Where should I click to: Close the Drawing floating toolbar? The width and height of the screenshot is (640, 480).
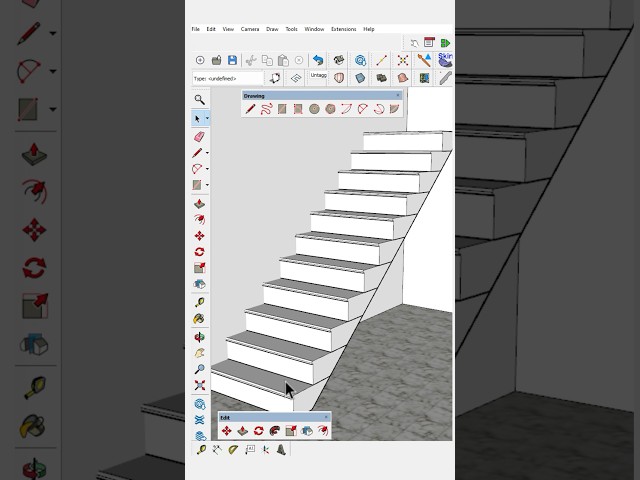[398, 96]
